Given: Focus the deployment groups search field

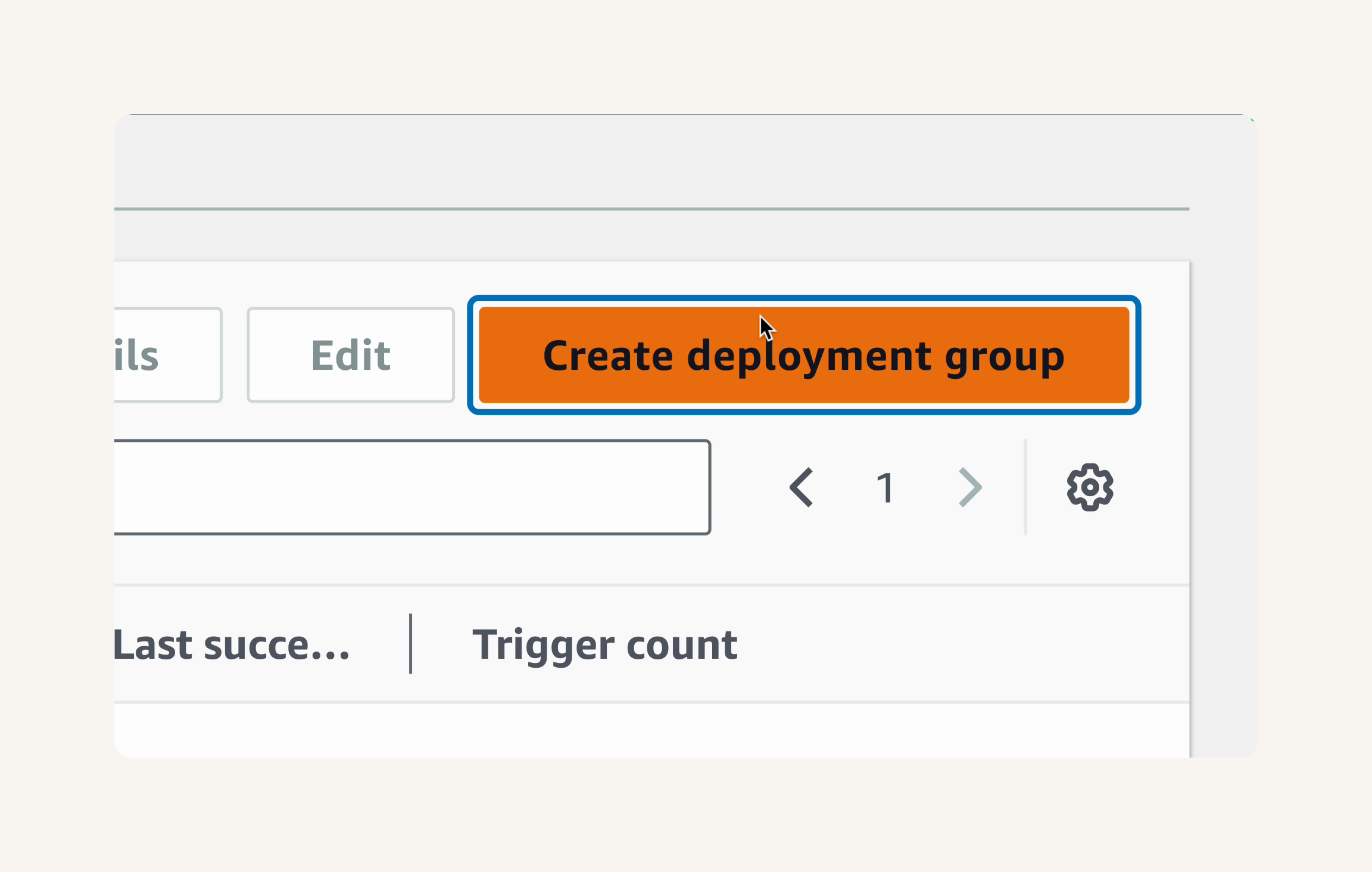Looking at the screenshot, I should 412,487.
